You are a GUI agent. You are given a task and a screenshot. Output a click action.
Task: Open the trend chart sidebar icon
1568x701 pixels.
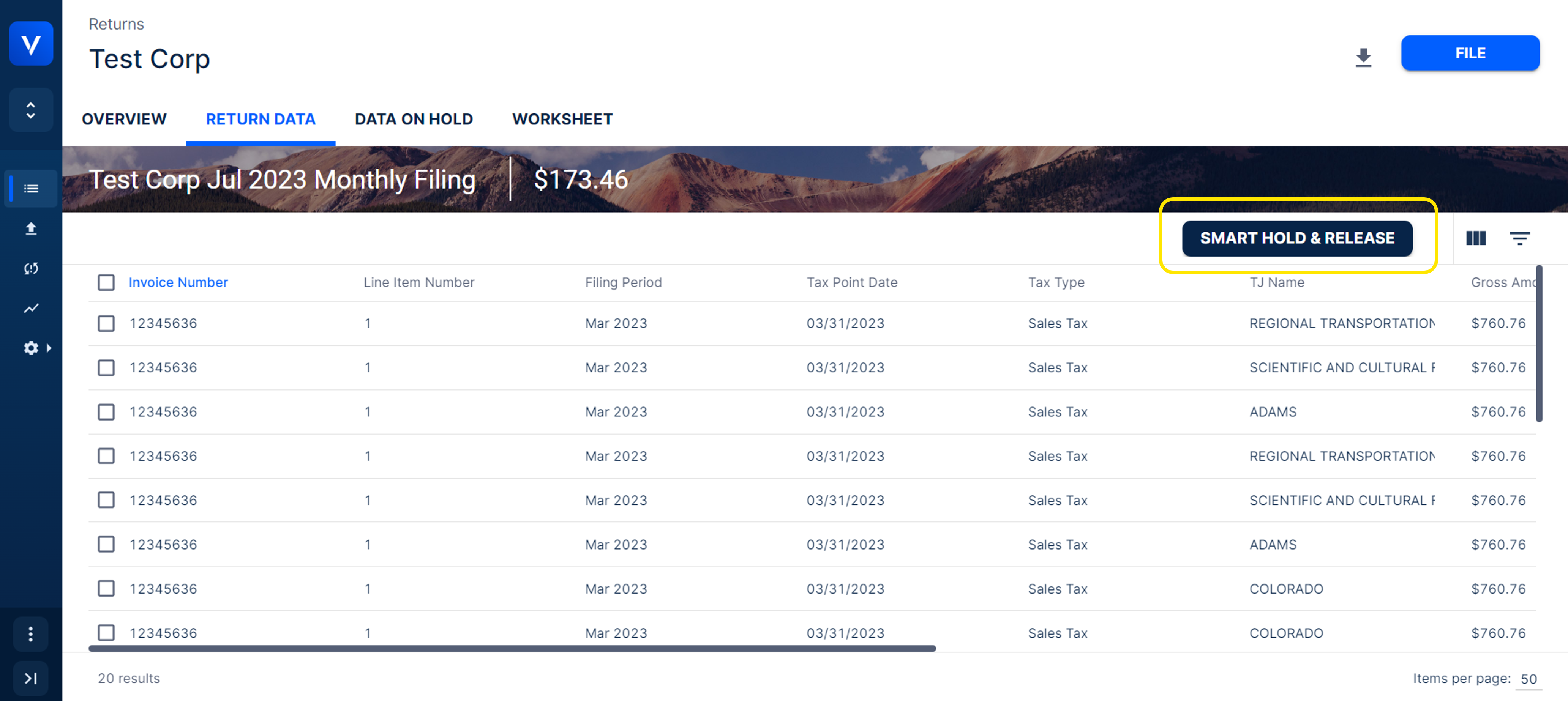30,308
